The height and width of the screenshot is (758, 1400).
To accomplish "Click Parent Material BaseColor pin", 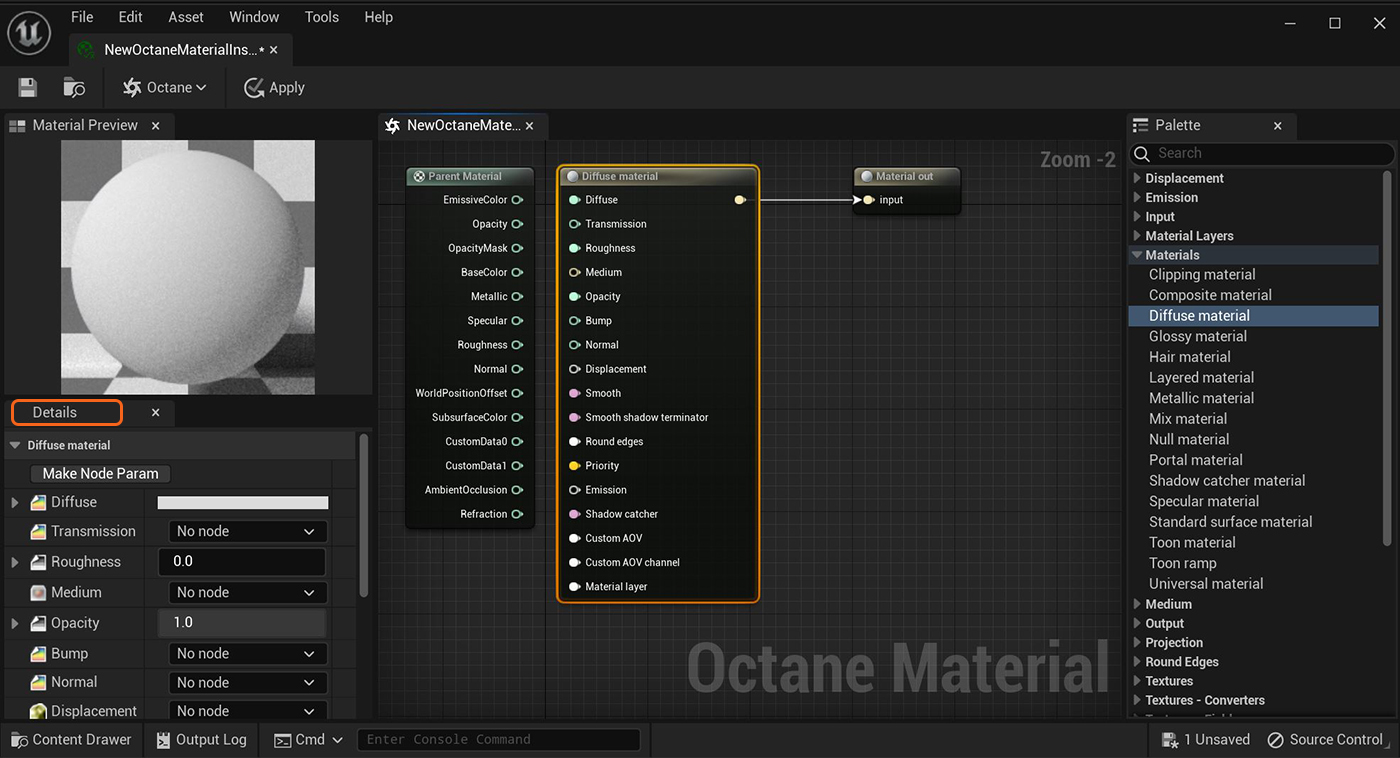I will coord(517,272).
